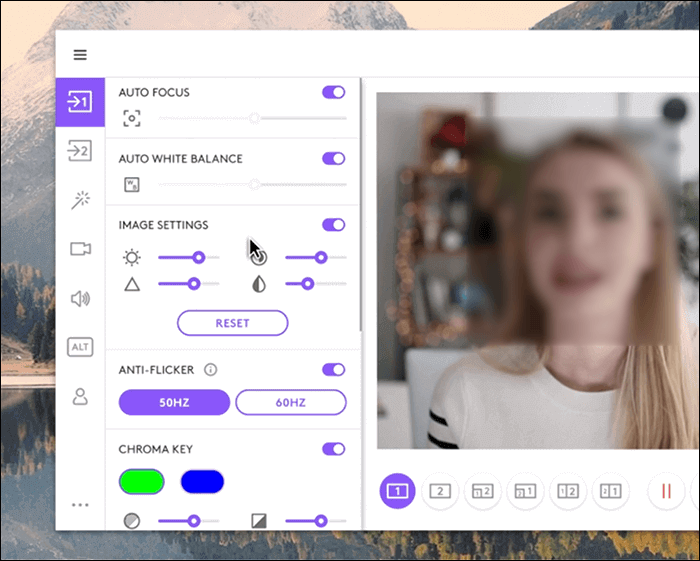Open the ALT shortcuts panel
Image resolution: width=700 pixels, height=561 pixels.
tap(80, 347)
